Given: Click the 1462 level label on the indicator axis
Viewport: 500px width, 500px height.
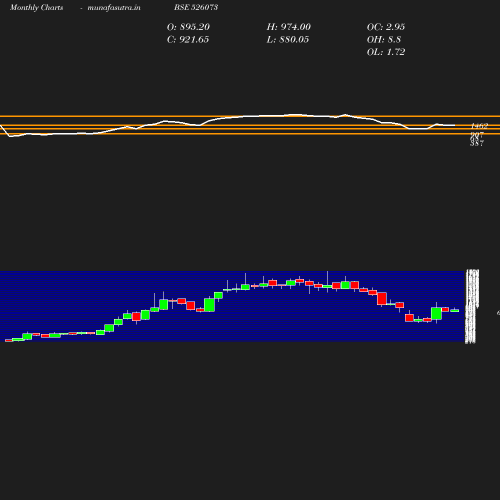Looking at the screenshot, I should (479, 126).
